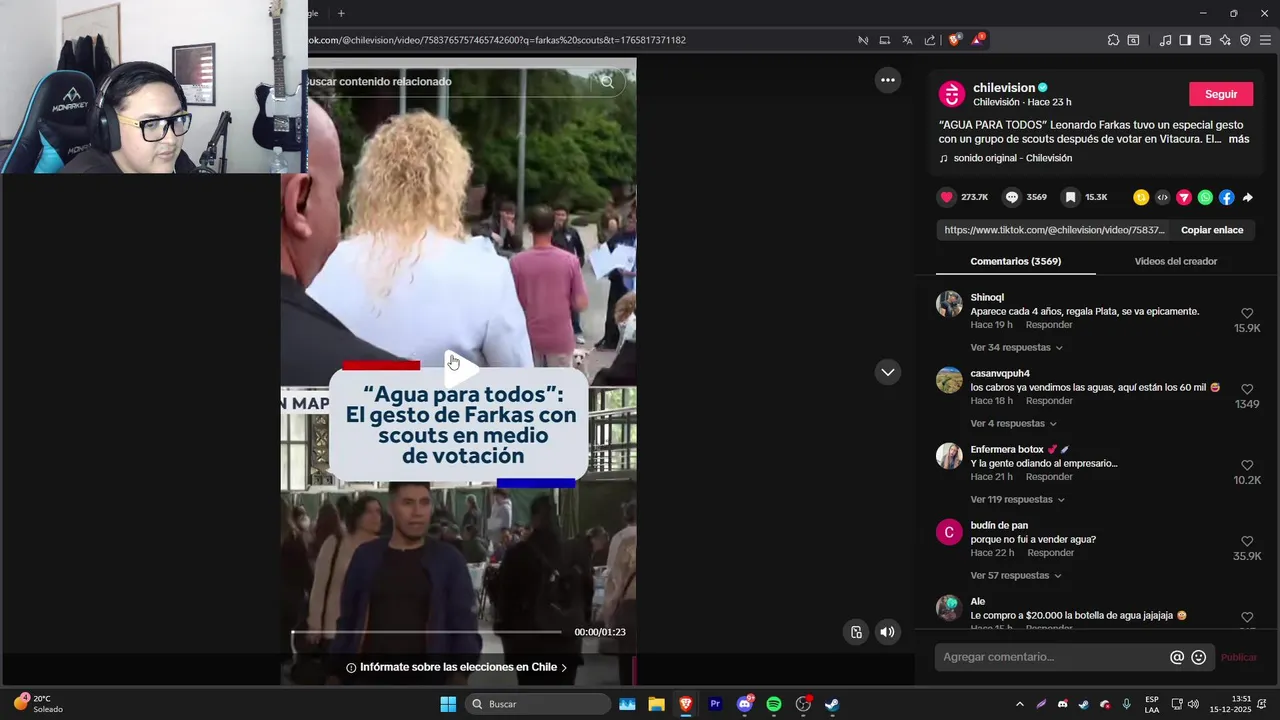The width and height of the screenshot is (1280, 720).
Task: Open Spotify from the taskbar
Action: 773,704
